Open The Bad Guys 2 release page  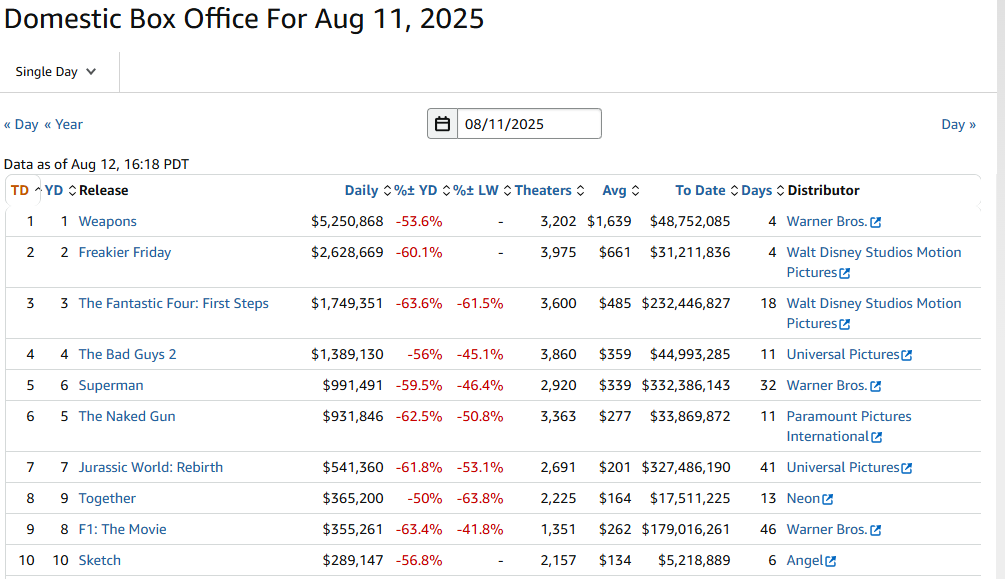click(x=128, y=354)
